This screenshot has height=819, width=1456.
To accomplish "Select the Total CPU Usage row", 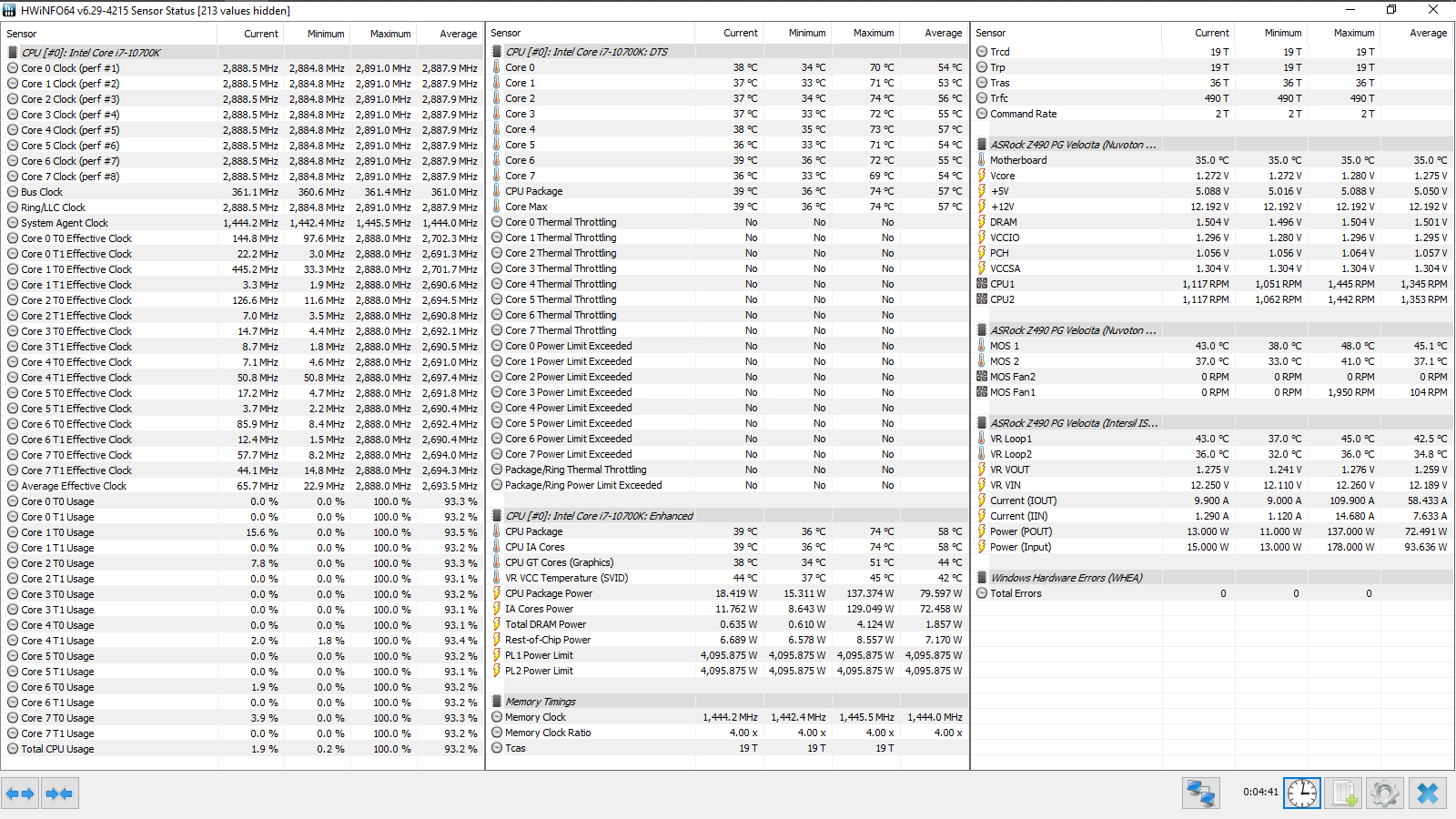I will pos(243,749).
